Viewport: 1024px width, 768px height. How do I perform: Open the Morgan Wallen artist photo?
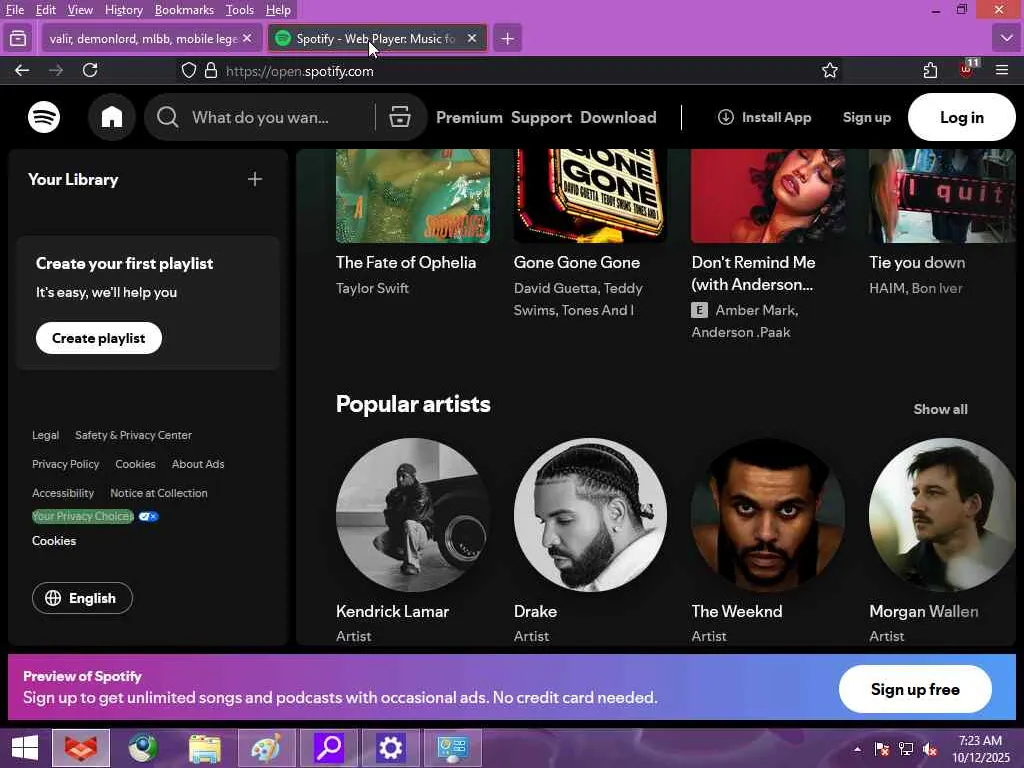pos(942,515)
